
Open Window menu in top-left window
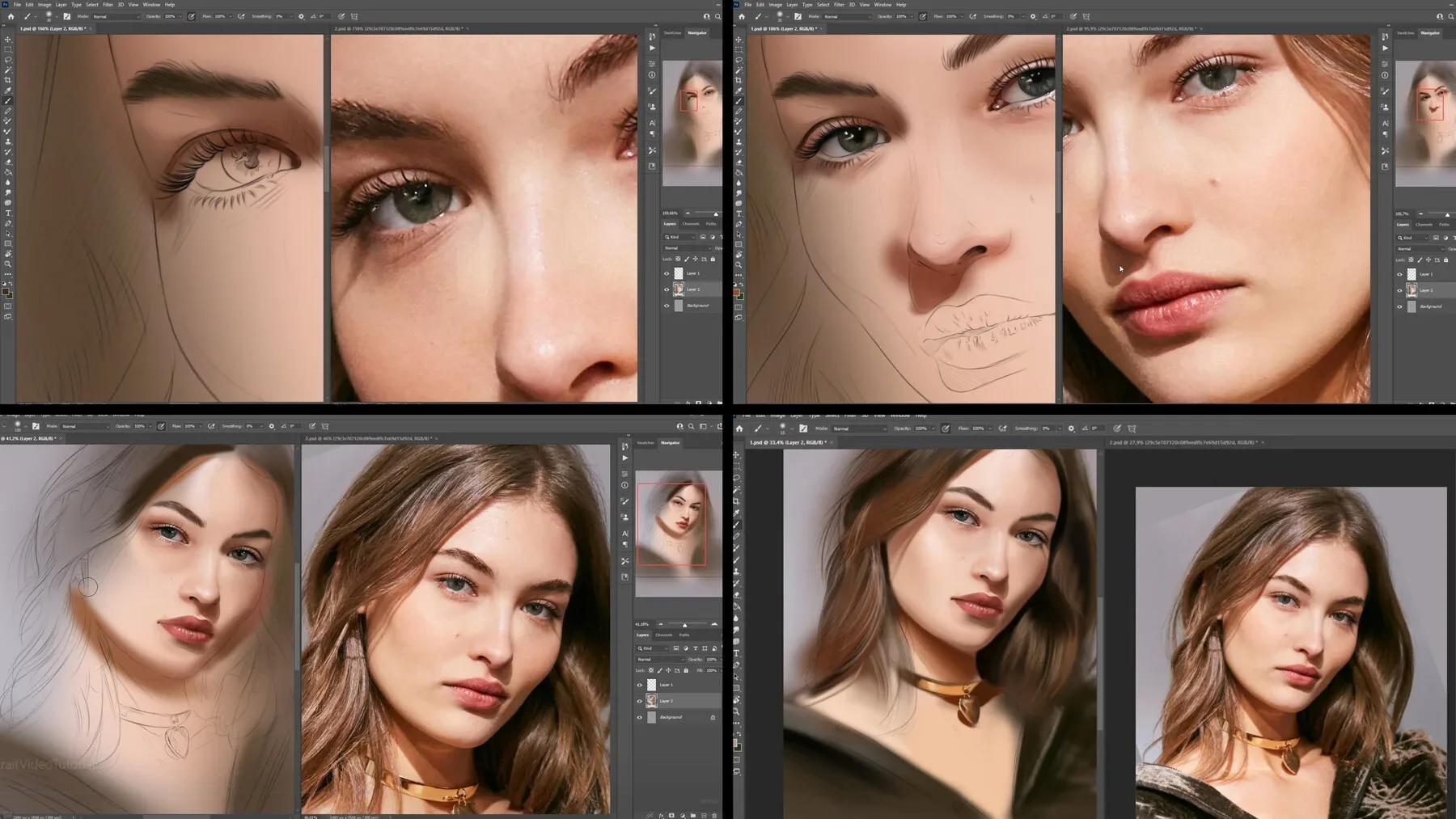[x=151, y=5]
